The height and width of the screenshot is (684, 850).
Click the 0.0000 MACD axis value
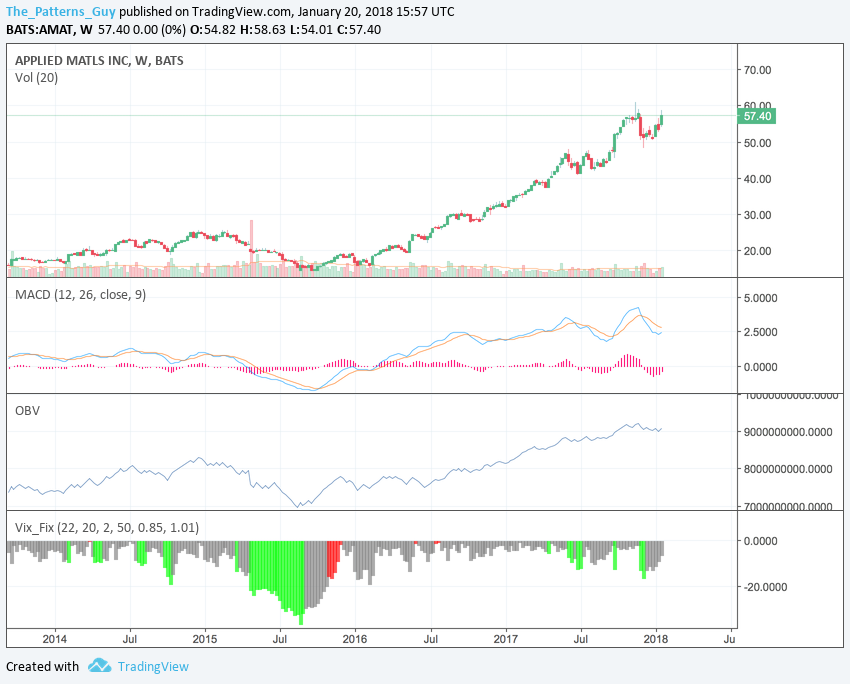760,367
